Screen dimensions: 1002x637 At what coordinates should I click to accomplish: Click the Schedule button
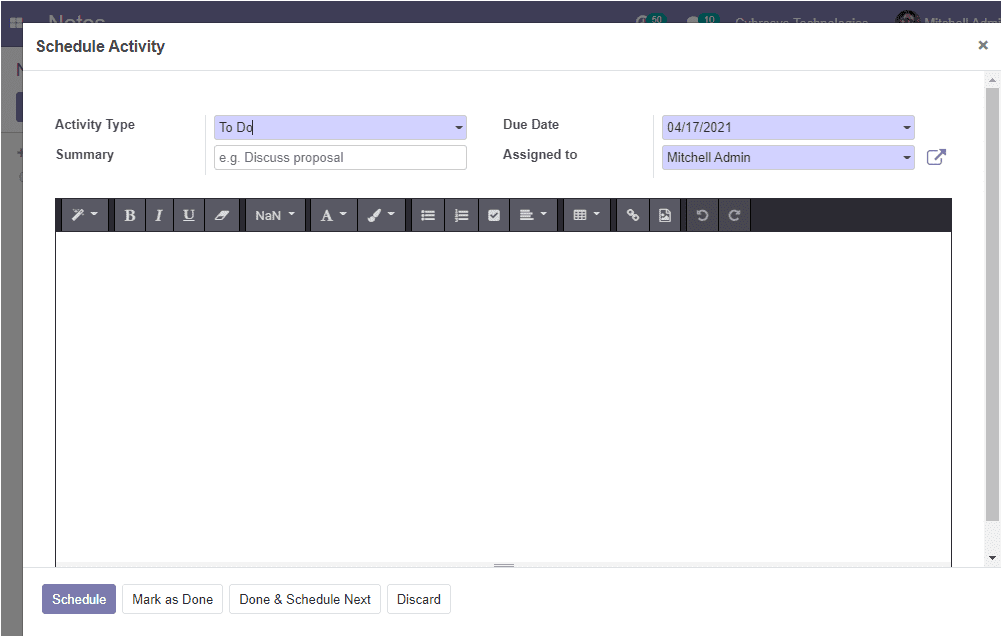tap(79, 599)
